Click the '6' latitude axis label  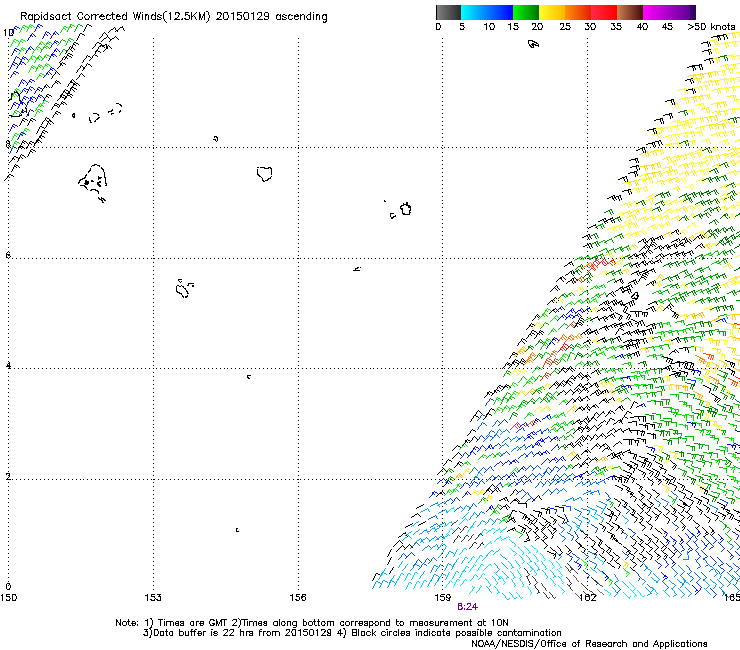[x=8, y=255]
